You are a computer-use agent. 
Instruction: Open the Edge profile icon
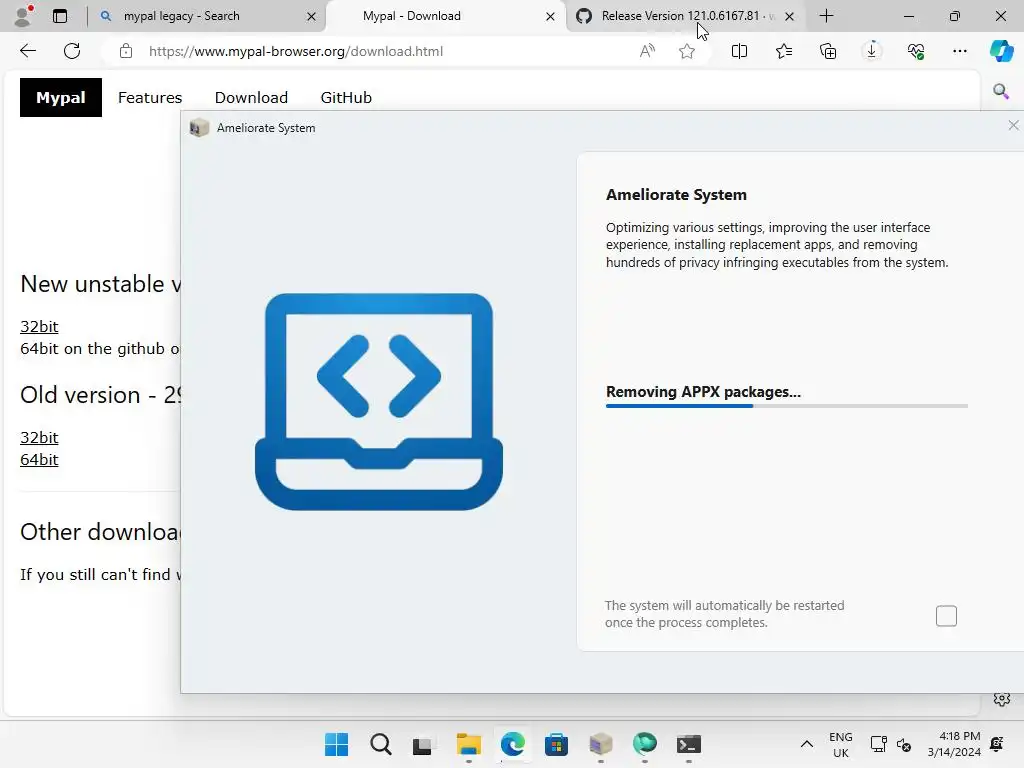coord(24,16)
